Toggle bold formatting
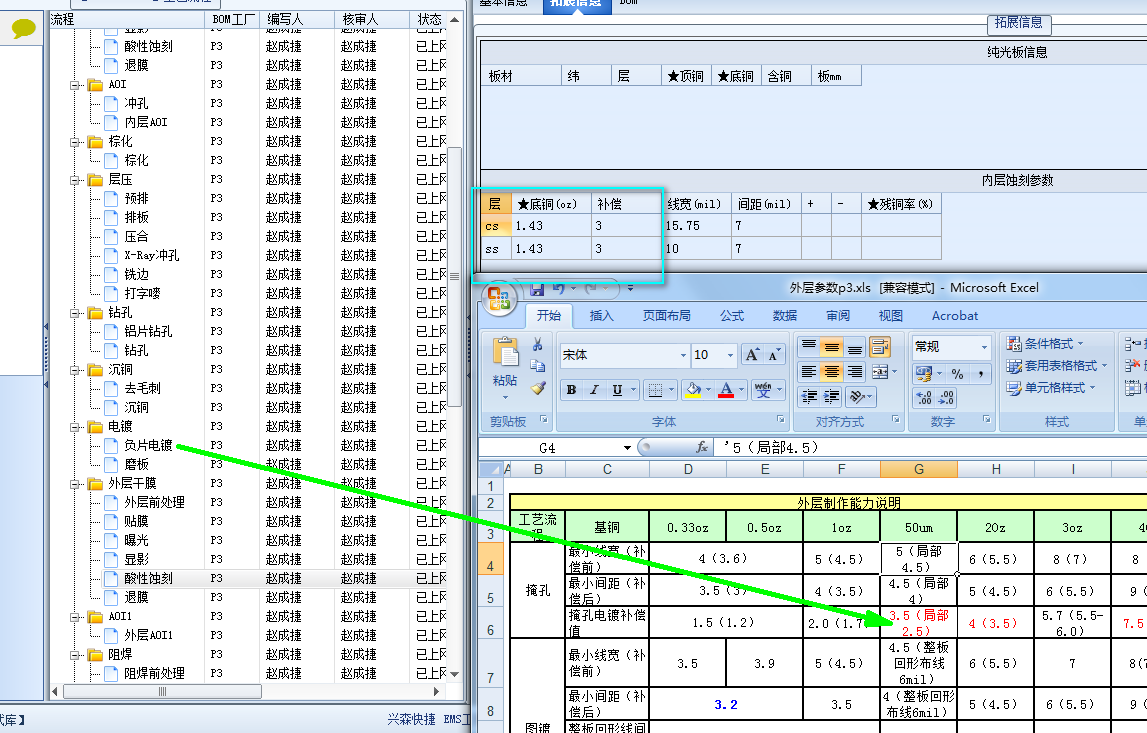Viewport: 1147px width, 733px height. coord(571,390)
